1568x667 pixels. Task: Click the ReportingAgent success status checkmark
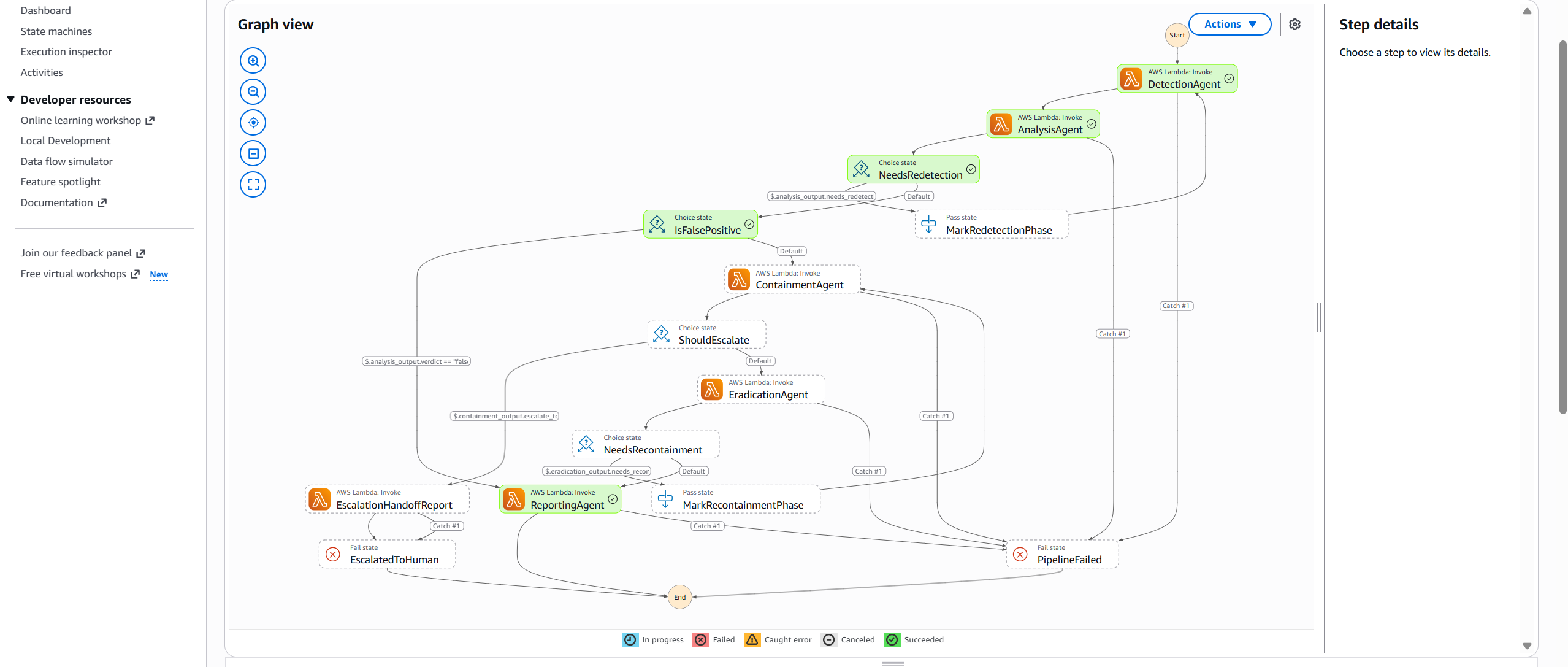click(613, 499)
